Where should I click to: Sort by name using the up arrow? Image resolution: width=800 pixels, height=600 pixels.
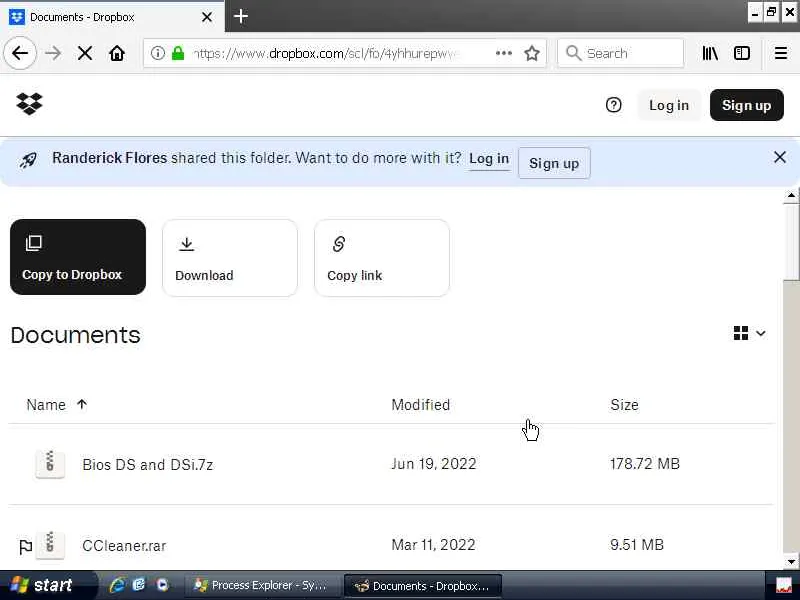click(x=82, y=405)
